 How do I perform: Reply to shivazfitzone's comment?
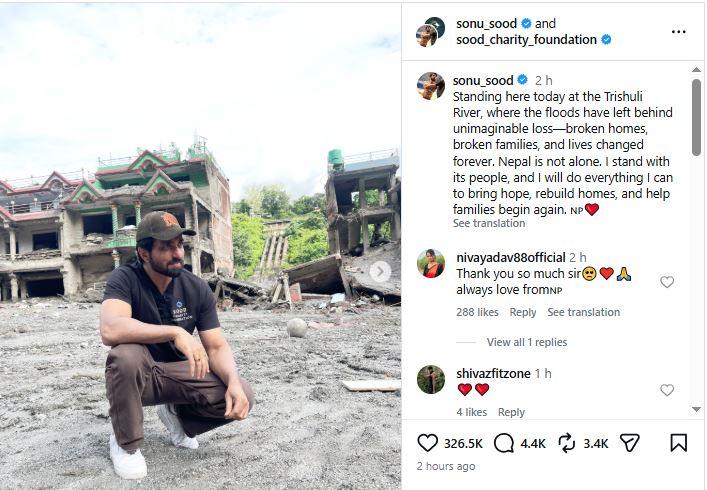point(511,412)
